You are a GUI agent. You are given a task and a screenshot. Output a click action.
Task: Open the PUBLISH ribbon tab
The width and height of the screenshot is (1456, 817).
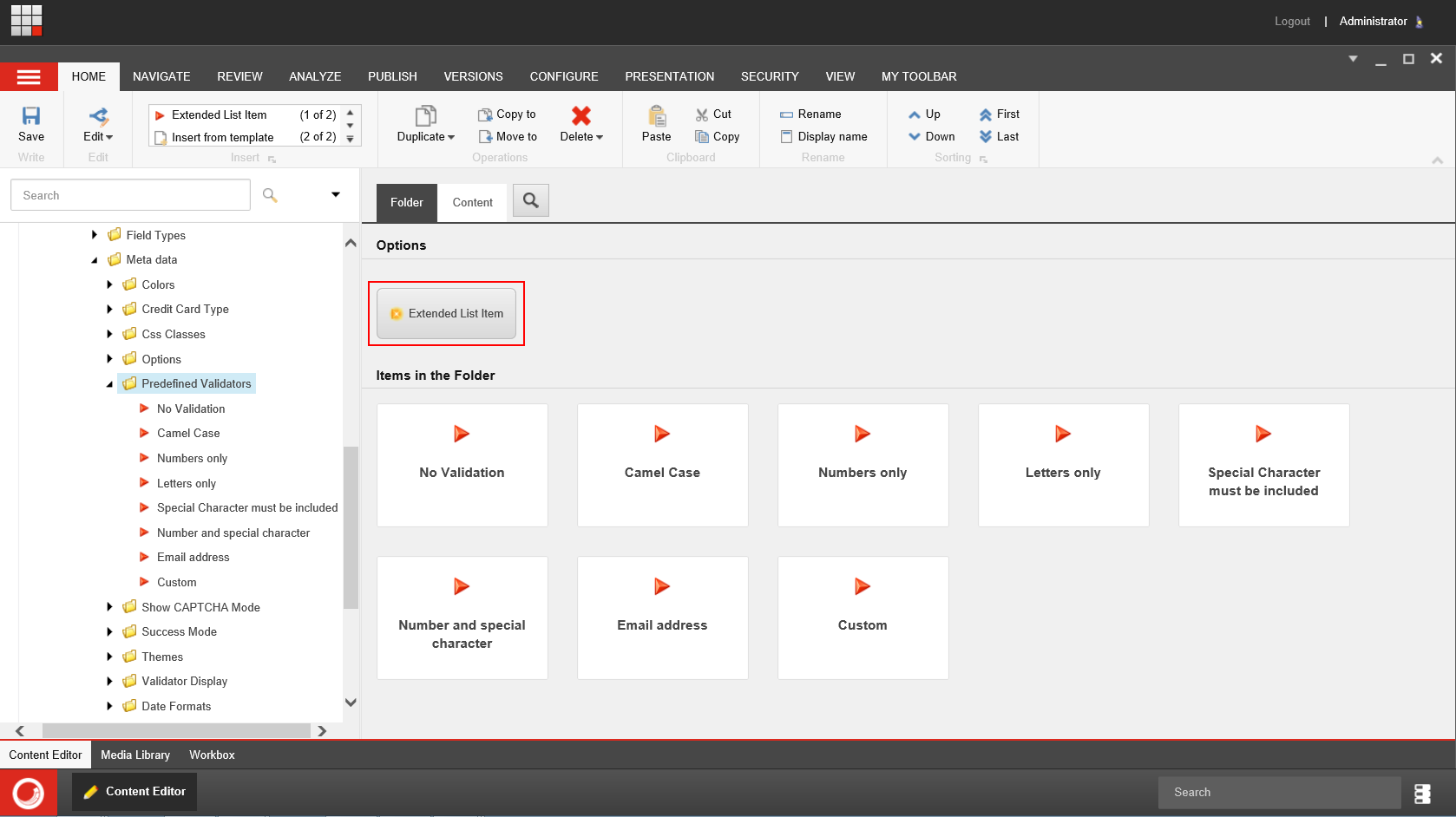point(392,76)
